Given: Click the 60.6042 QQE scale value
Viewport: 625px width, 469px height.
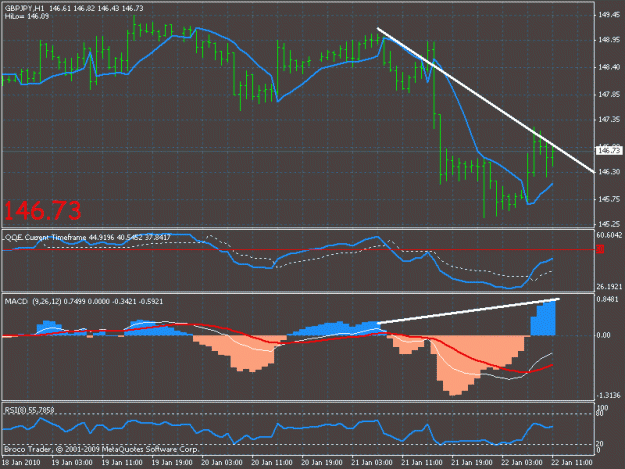Looking at the screenshot, I should pos(609,235).
